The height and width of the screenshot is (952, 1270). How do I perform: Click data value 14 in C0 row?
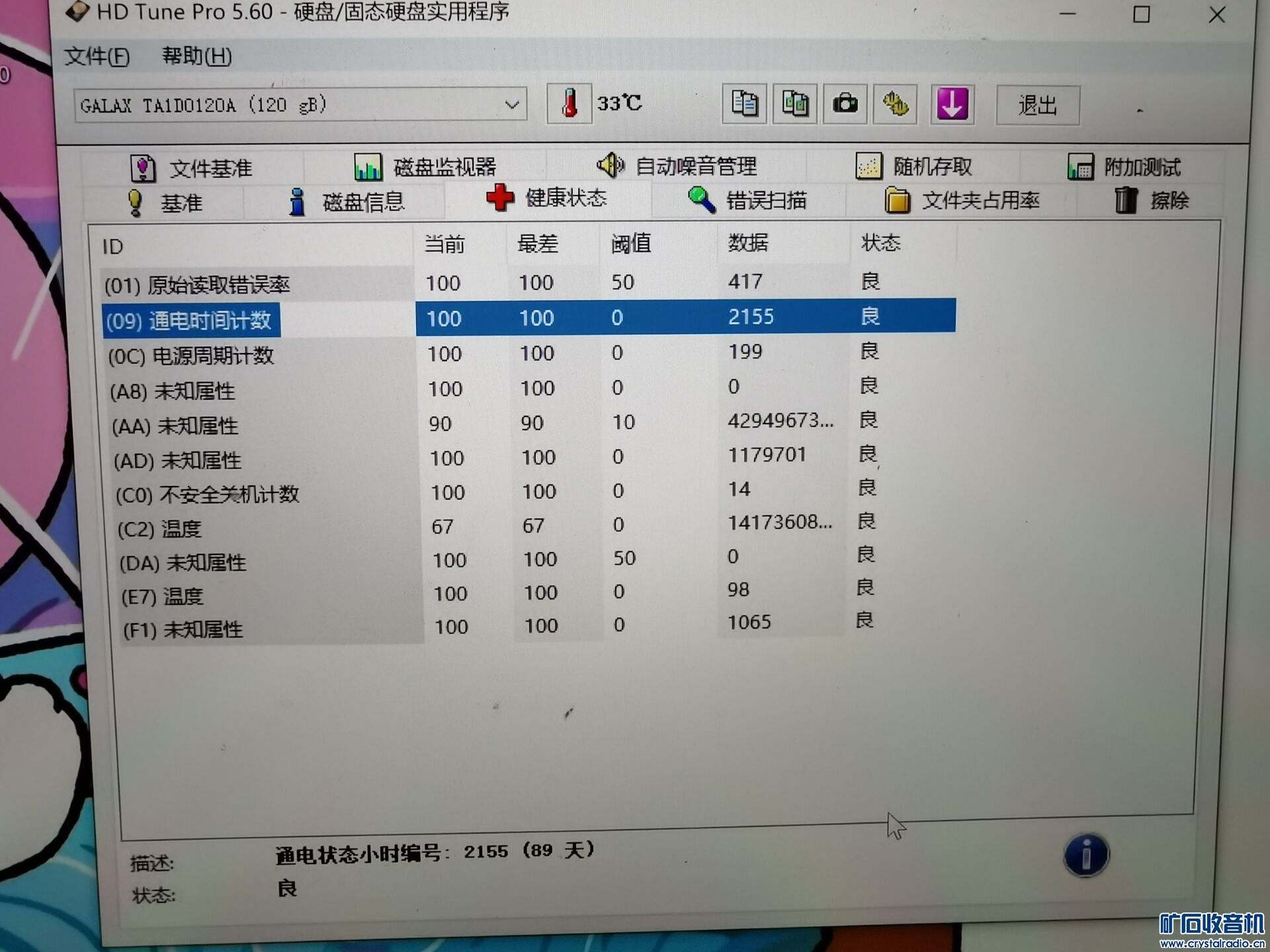pyautogui.click(x=739, y=489)
